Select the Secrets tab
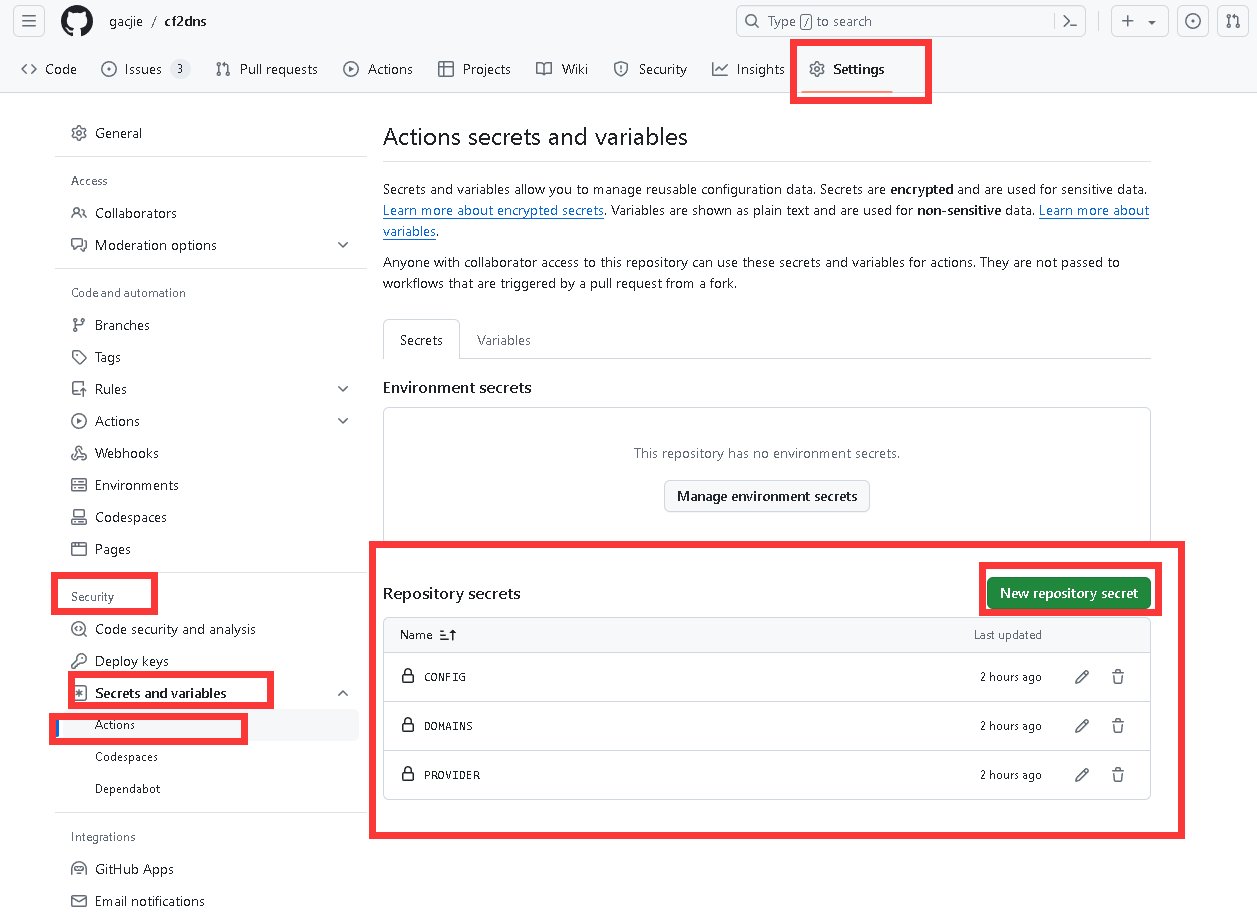 pos(421,340)
